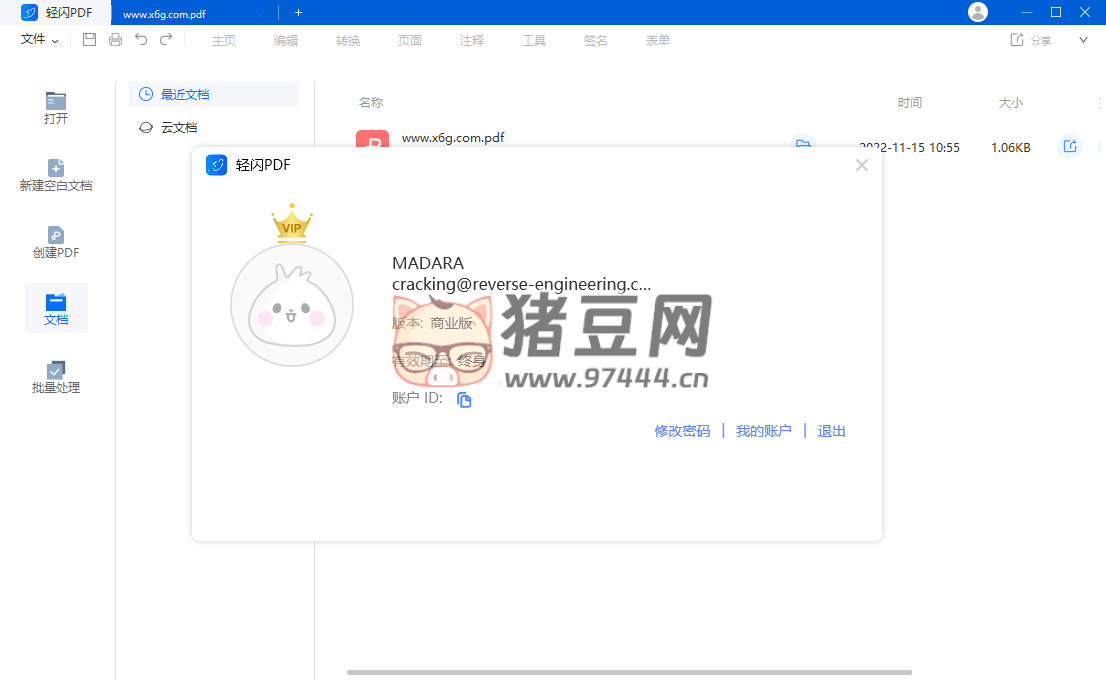Screen dimensions: 1106x680
Task: Click Create PDF (创建PDF) sidebar button
Action: pyautogui.click(x=56, y=242)
